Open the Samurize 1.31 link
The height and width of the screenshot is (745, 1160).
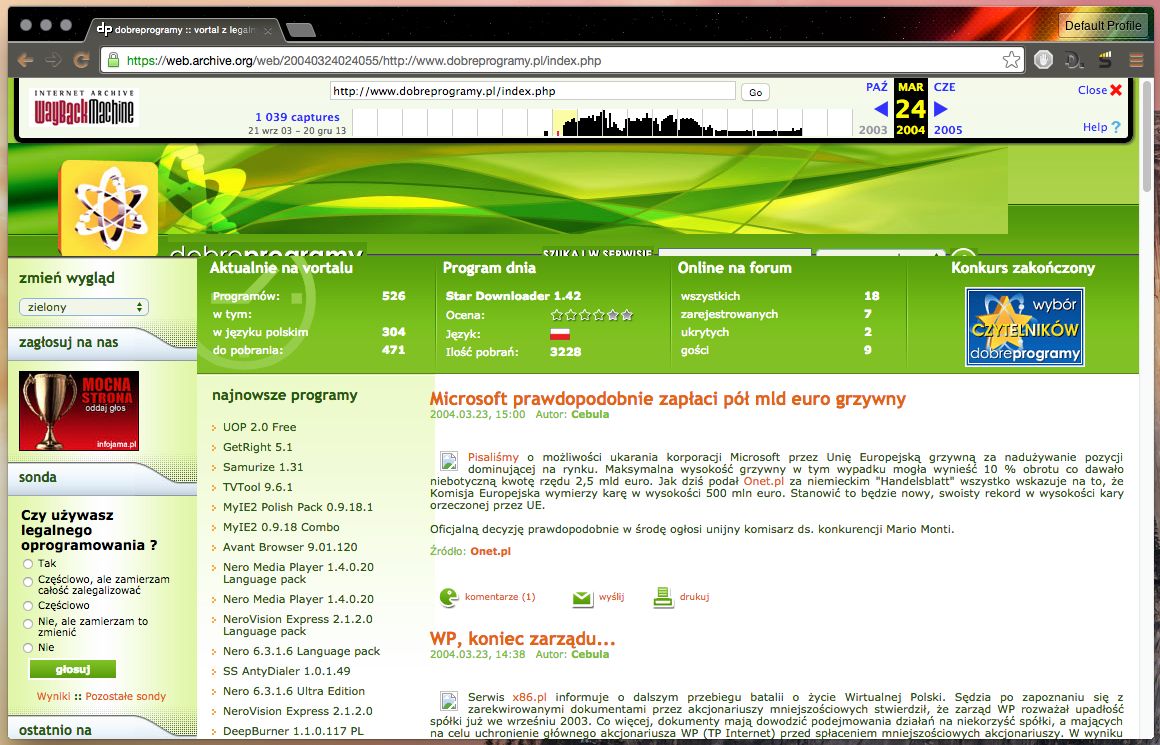[x=263, y=467]
